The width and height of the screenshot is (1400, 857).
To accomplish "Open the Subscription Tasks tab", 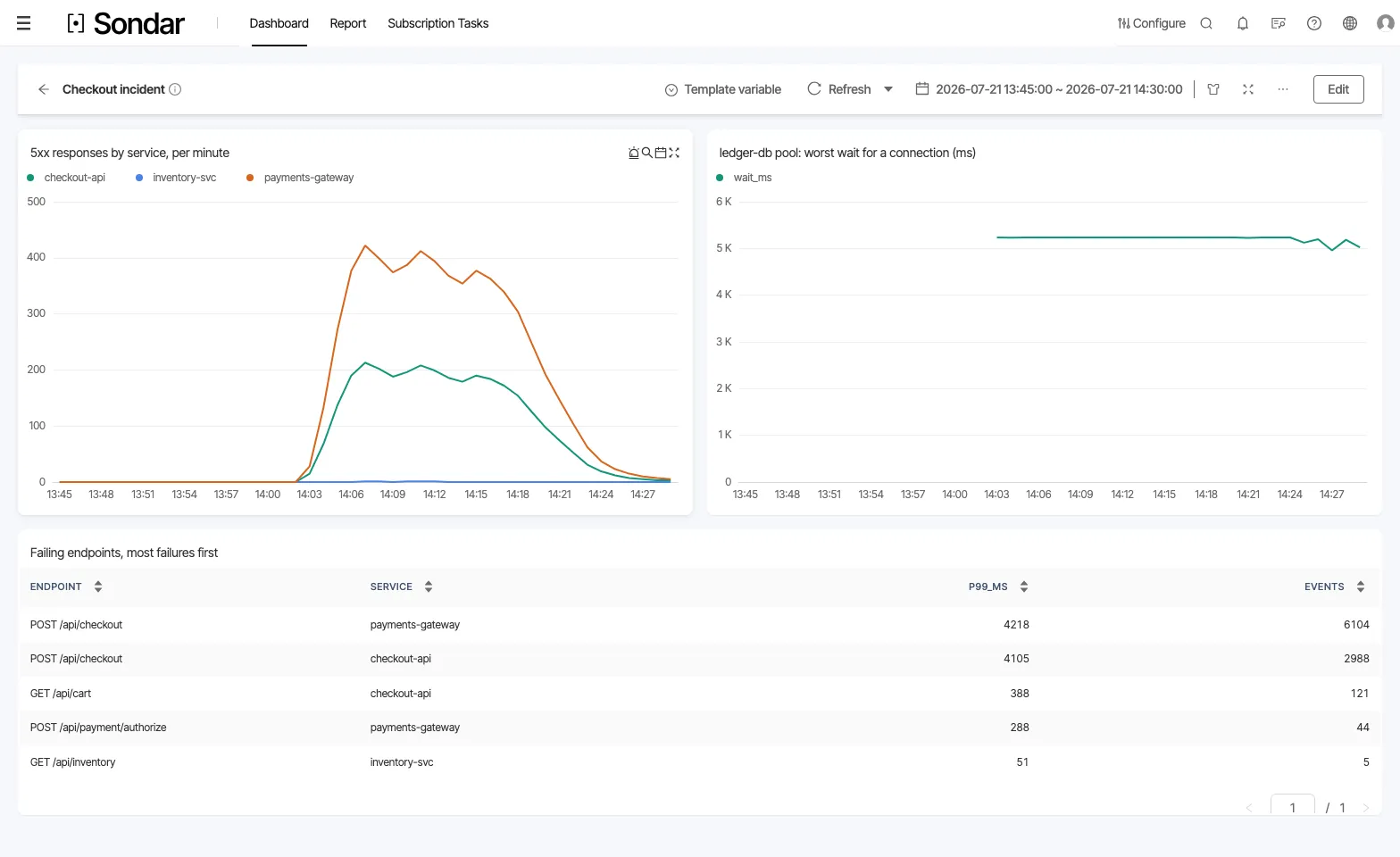I will (438, 23).
